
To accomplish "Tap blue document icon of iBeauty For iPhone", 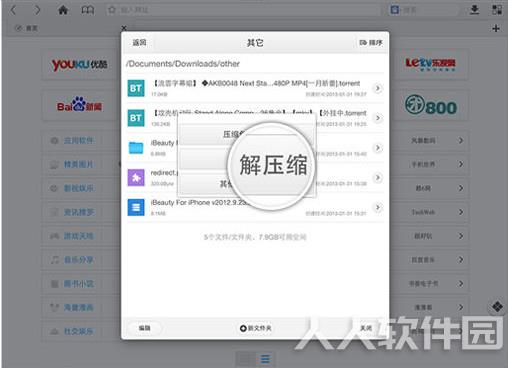I will tap(136, 207).
